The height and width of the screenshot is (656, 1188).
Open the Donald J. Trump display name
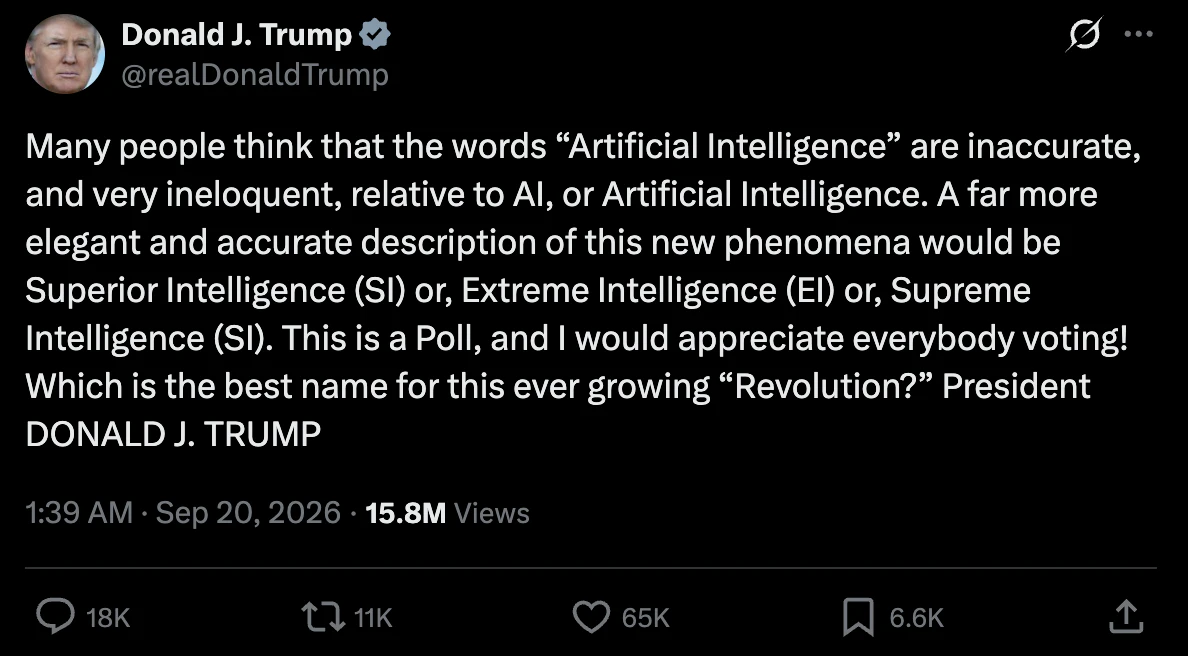(237, 35)
